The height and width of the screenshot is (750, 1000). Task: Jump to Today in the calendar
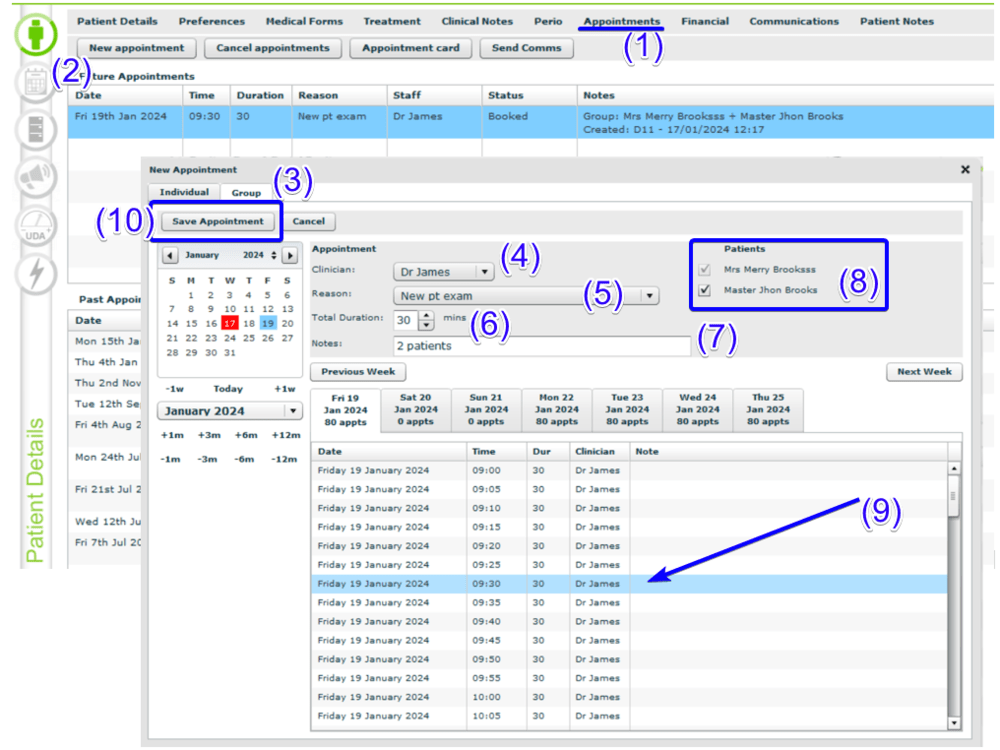pyautogui.click(x=228, y=388)
